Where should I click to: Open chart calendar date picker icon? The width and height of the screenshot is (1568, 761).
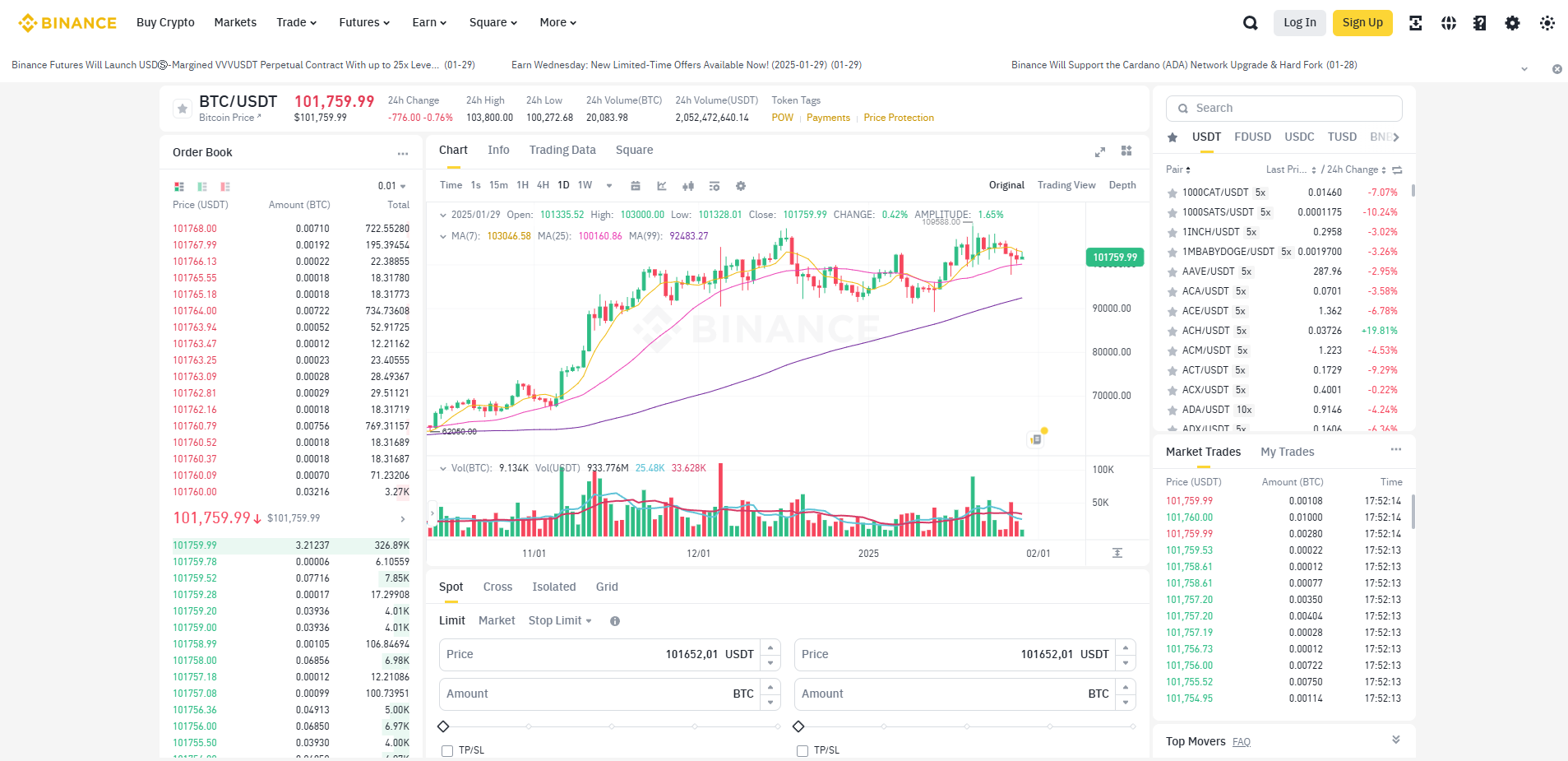(636, 186)
